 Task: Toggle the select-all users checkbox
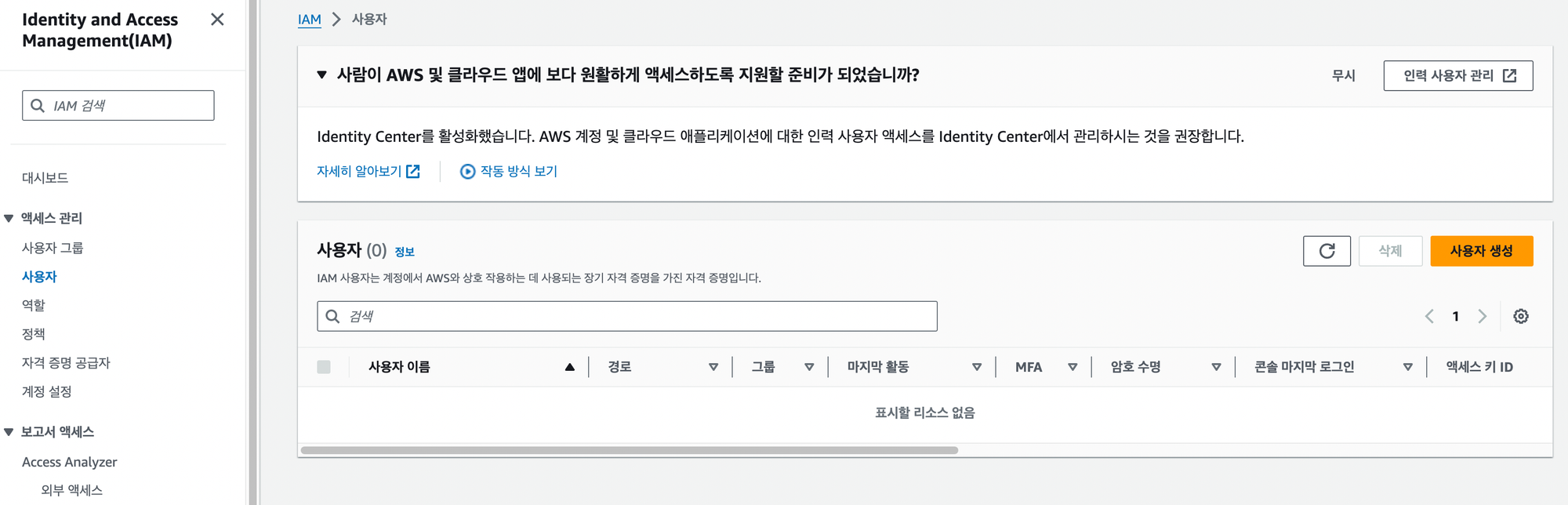point(324,367)
